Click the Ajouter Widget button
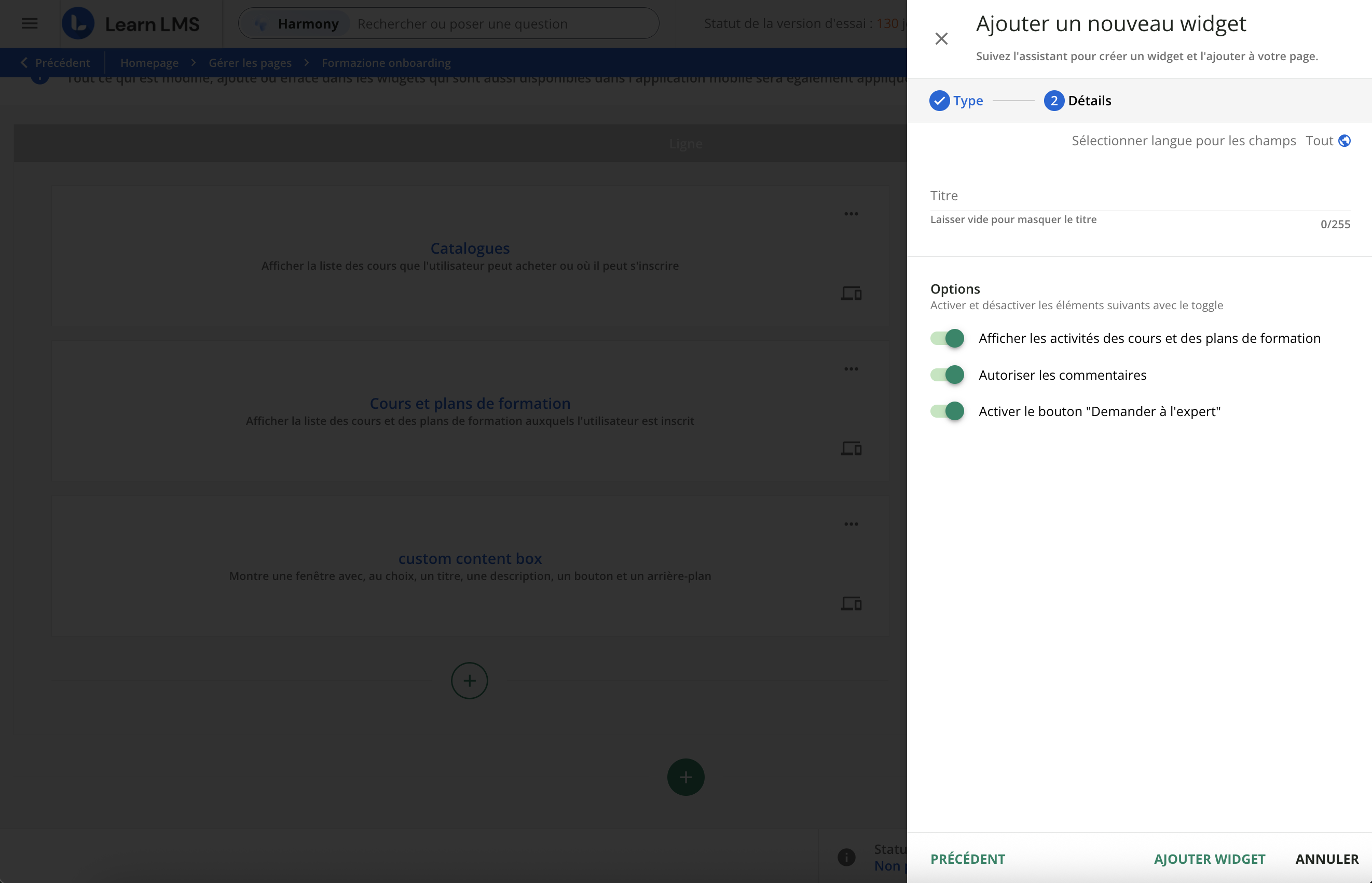The width and height of the screenshot is (1372, 883). coord(1209,859)
